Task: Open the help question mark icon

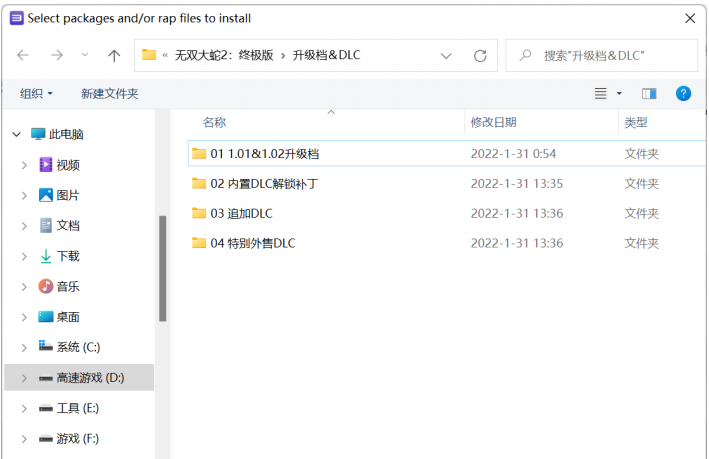Action: (x=683, y=93)
